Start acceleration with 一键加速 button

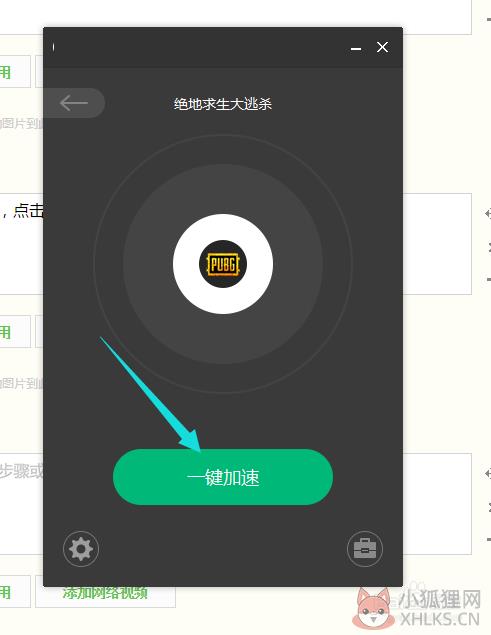point(223,477)
